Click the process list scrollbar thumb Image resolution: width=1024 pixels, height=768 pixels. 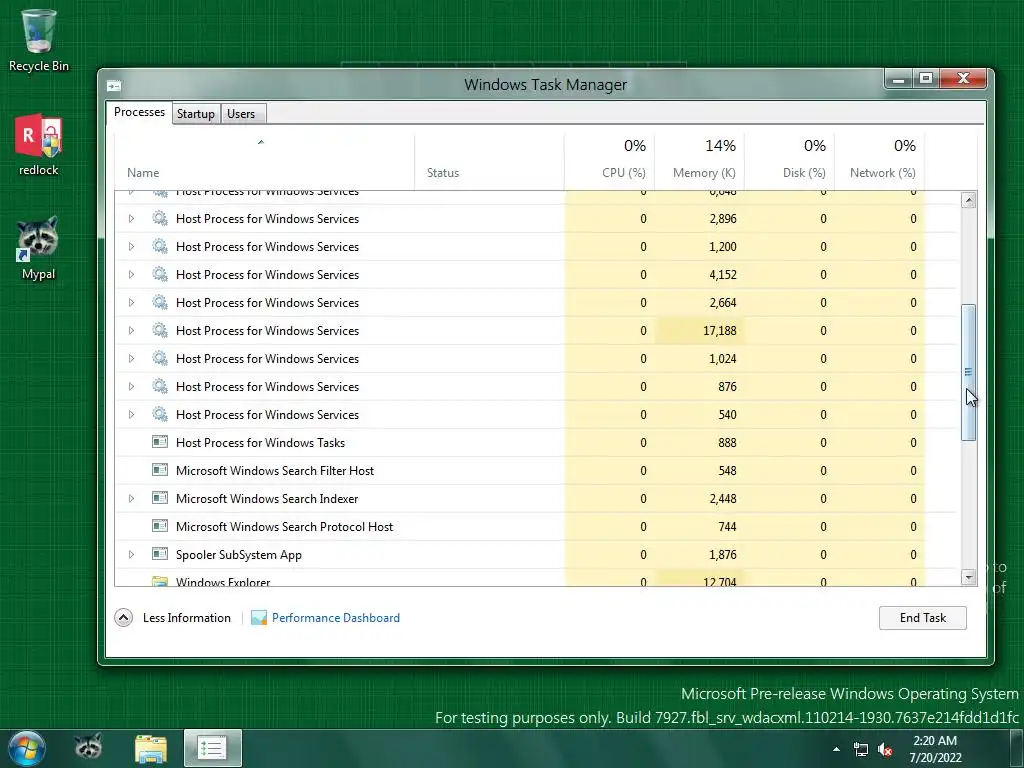(x=968, y=372)
